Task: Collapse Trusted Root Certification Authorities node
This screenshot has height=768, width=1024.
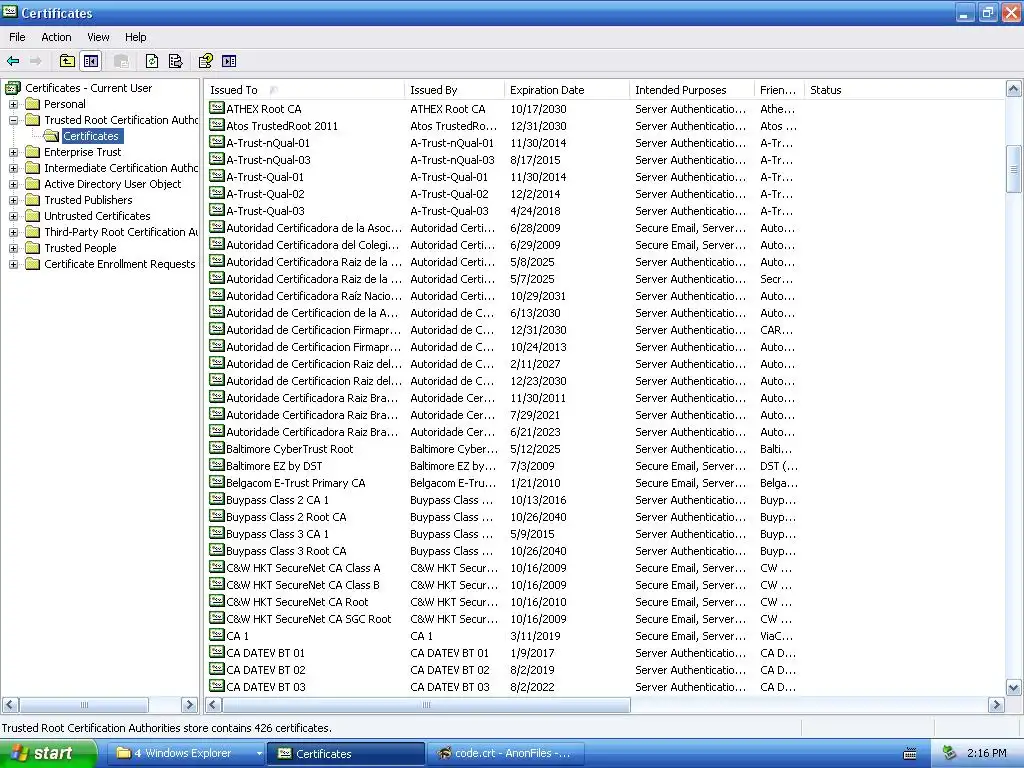Action: [13, 120]
